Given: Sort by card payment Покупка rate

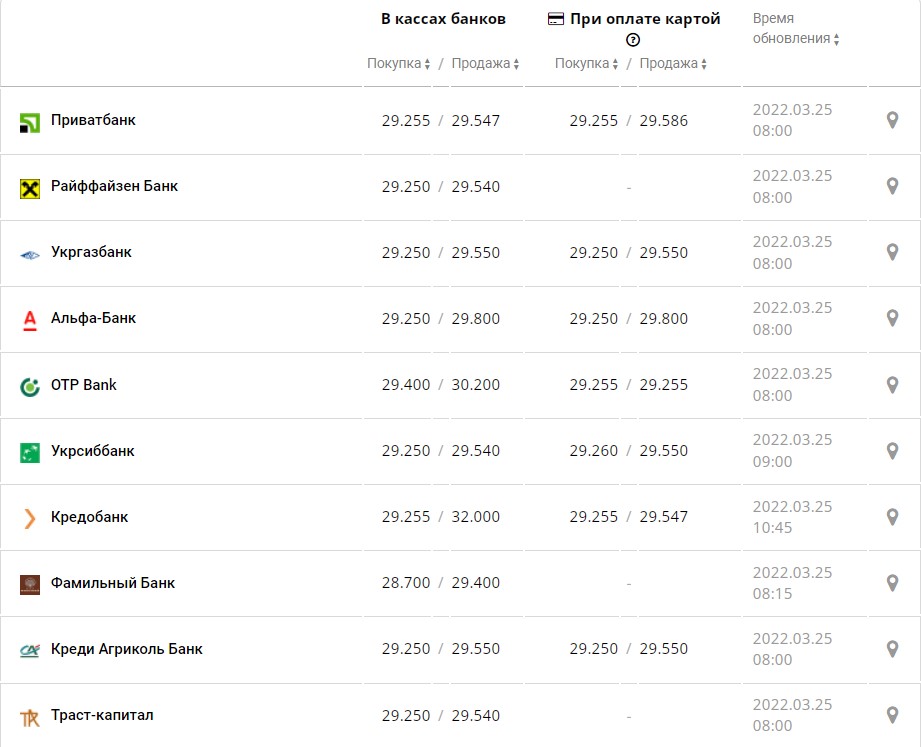Looking at the screenshot, I should tap(587, 64).
